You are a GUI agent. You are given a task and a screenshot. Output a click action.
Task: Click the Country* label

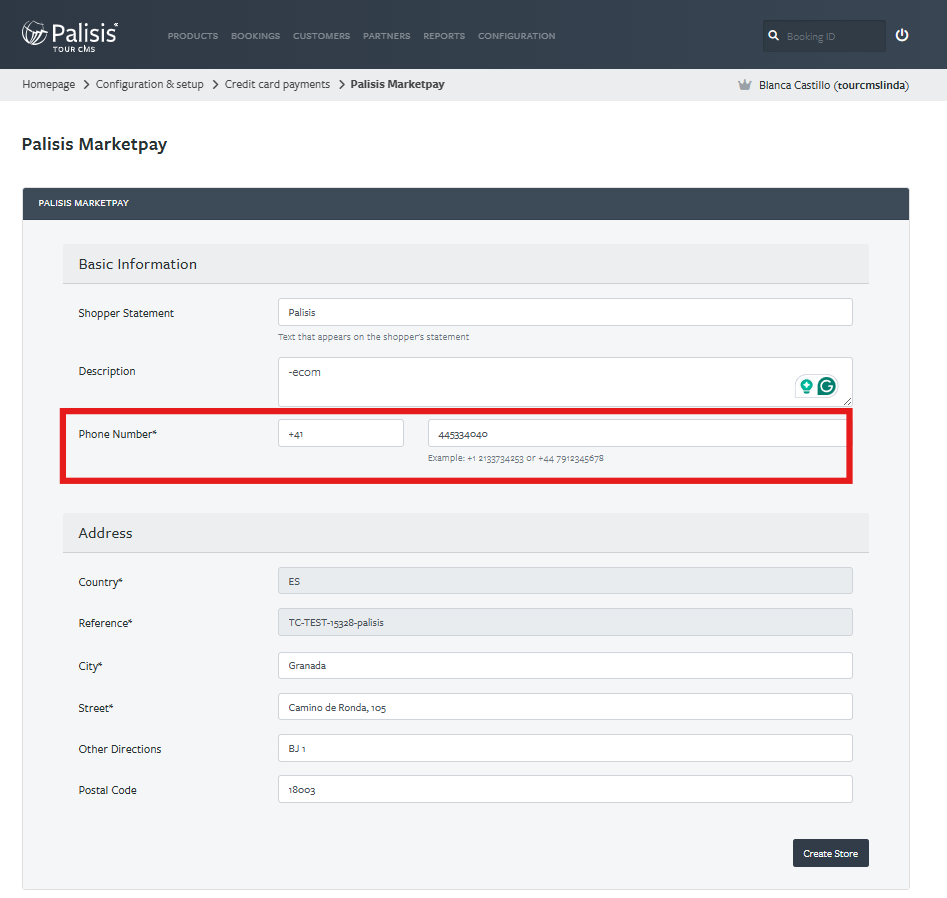(100, 582)
